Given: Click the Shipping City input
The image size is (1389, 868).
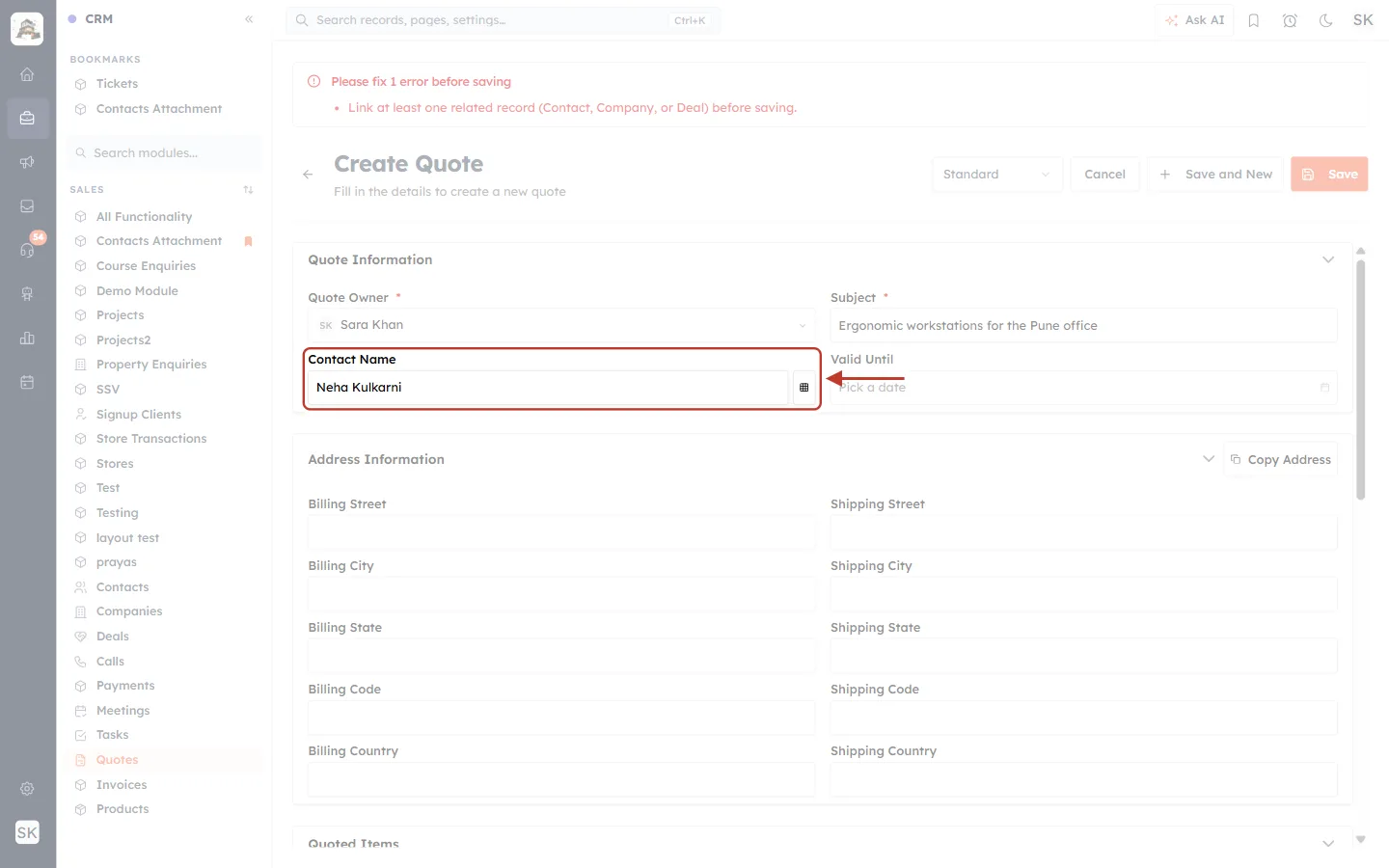Looking at the screenshot, I should [x=1083, y=594].
